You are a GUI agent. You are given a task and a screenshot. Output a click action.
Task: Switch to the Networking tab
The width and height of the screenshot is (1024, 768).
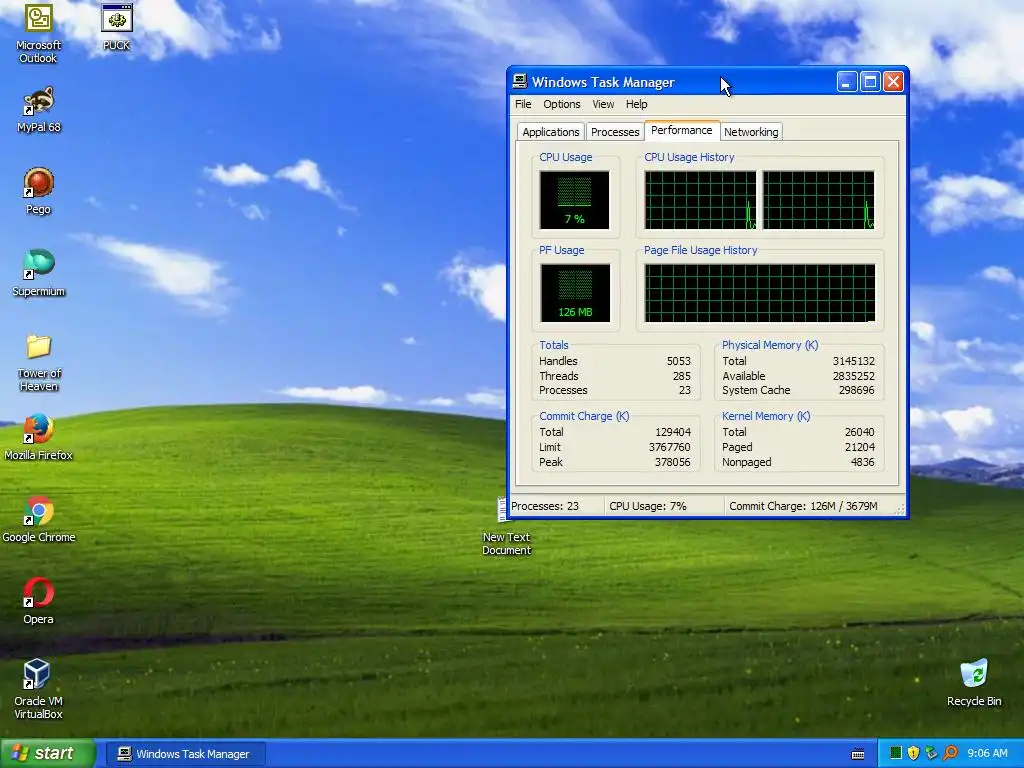click(751, 132)
